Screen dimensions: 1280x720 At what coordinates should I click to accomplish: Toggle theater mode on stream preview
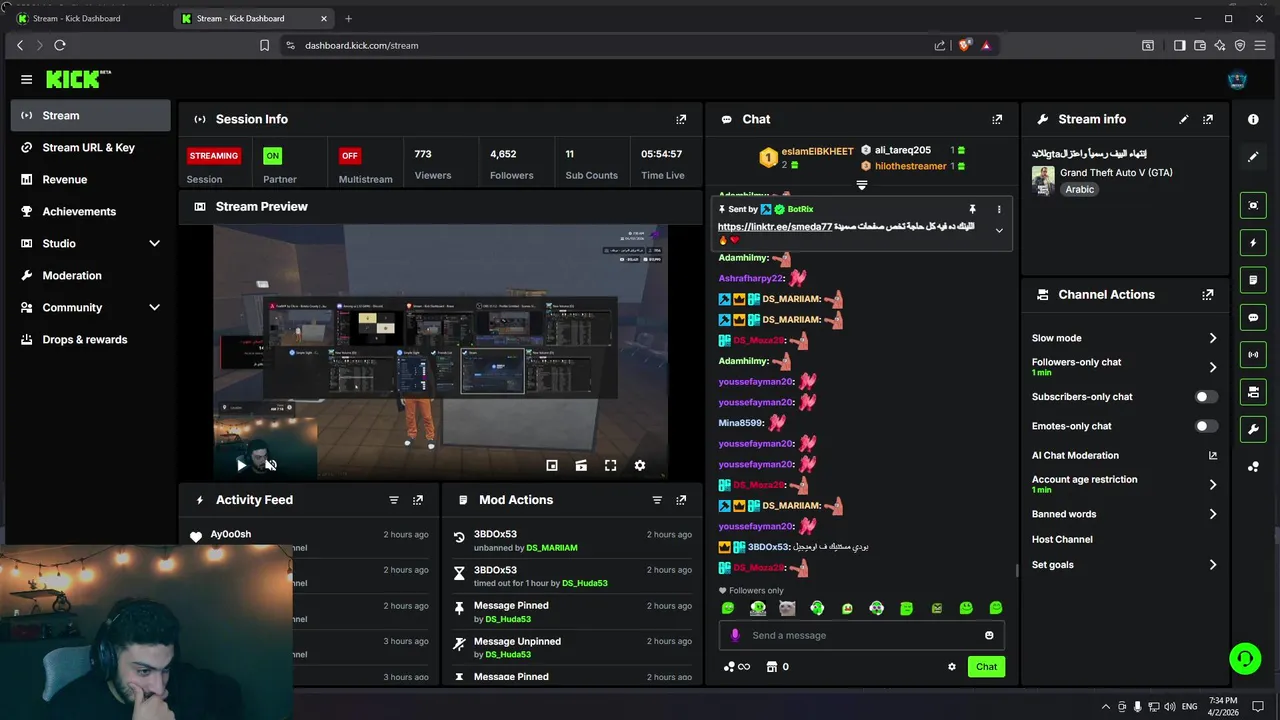[581, 465]
